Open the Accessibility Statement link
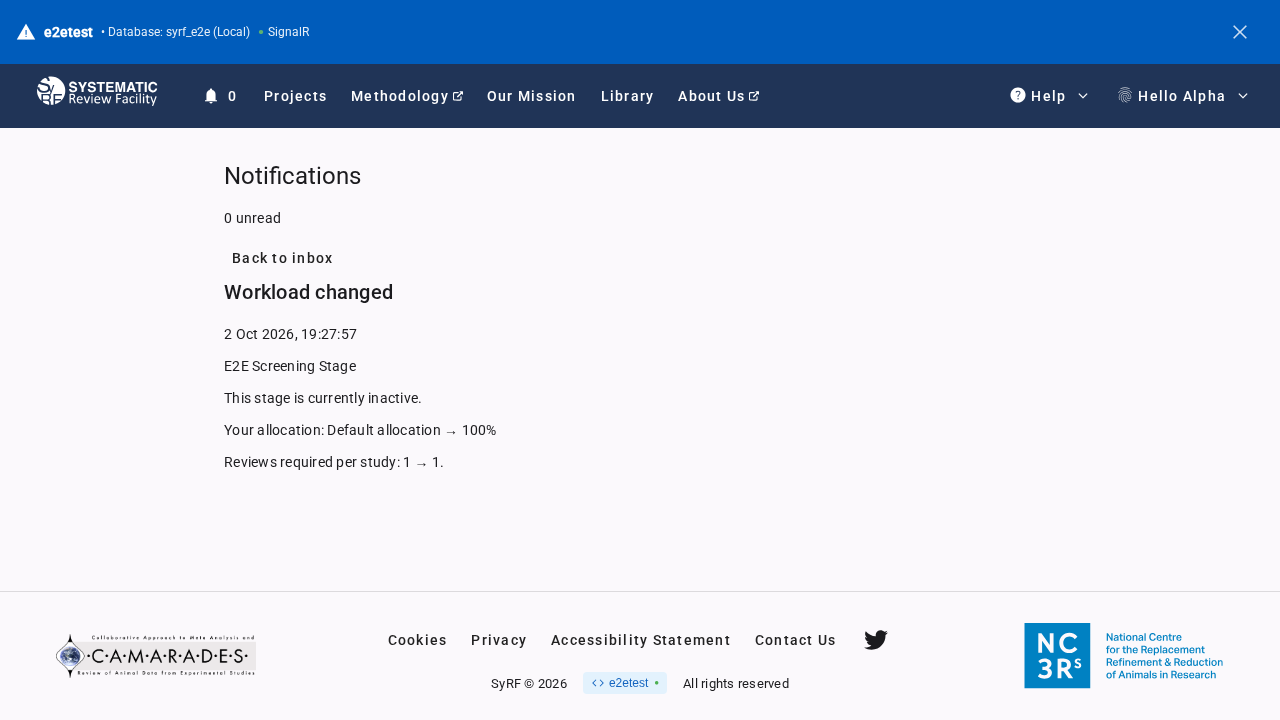The height and width of the screenshot is (720, 1280). click(641, 640)
